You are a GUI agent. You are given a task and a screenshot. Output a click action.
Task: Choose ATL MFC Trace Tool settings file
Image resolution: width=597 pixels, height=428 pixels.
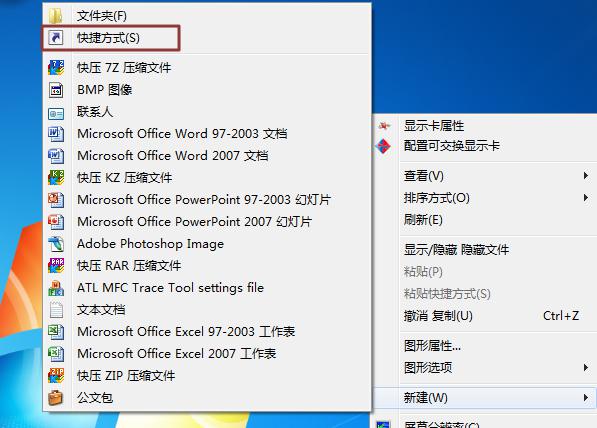click(207, 288)
